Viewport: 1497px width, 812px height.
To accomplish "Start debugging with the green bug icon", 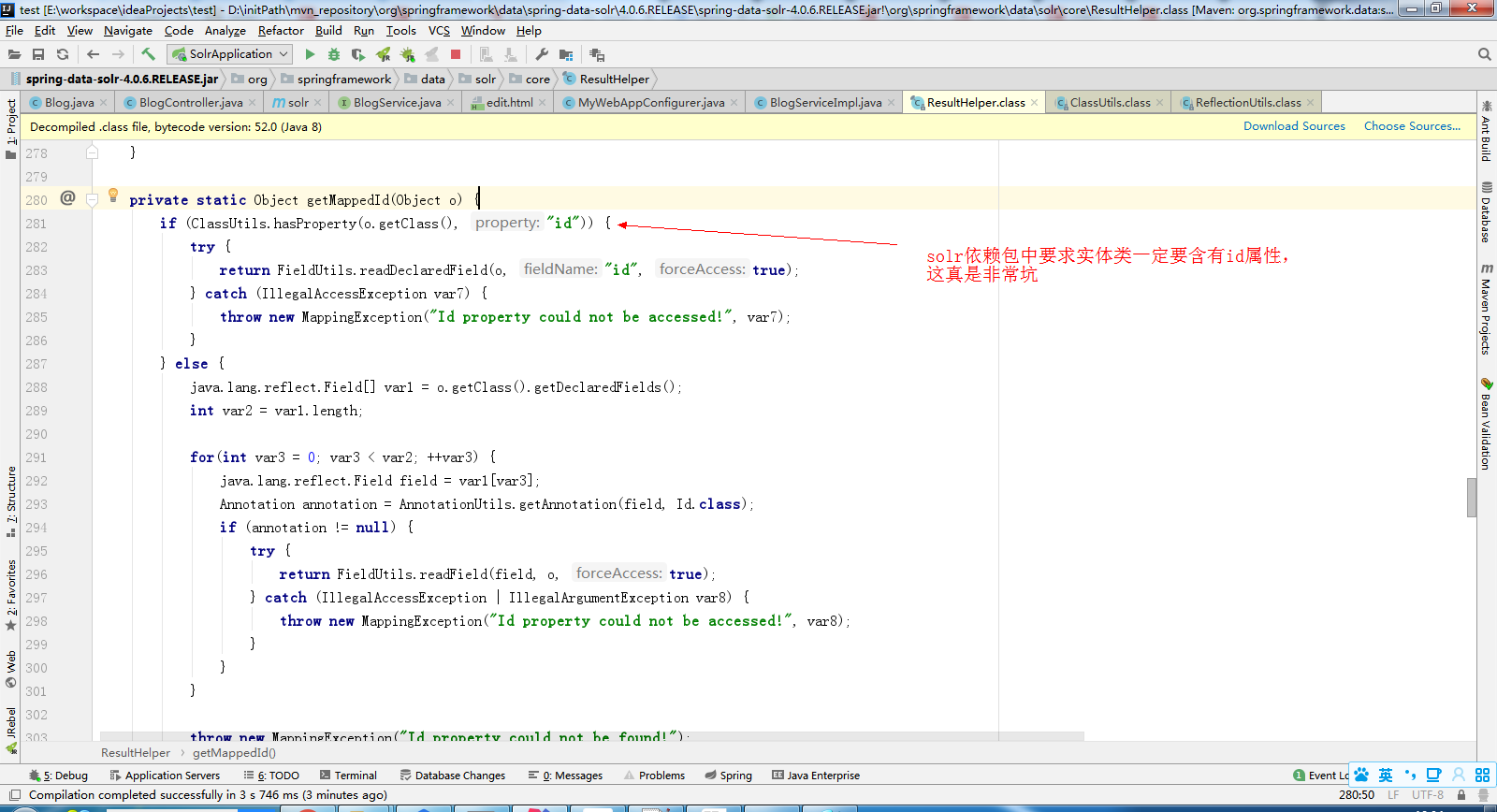I will click(x=334, y=54).
